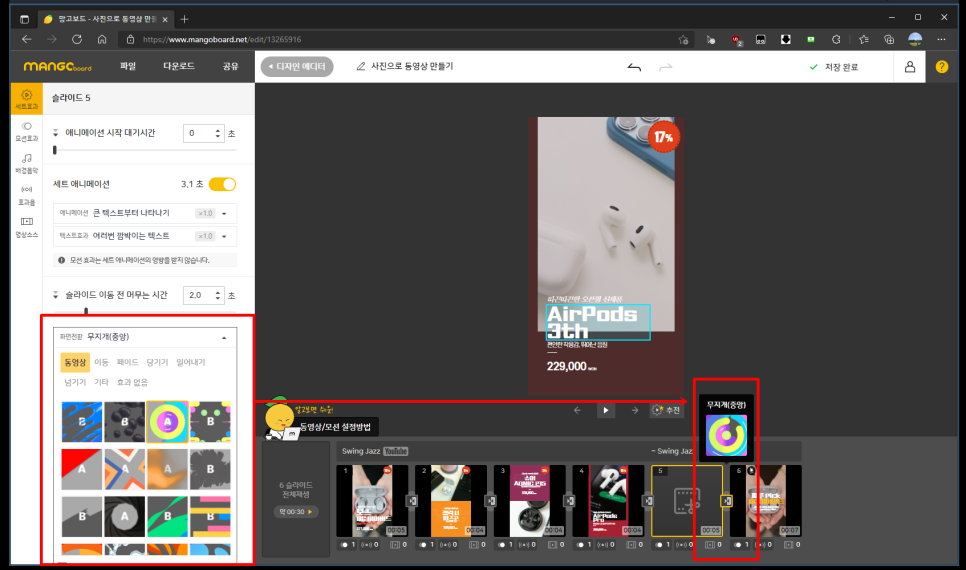Open the 애니메이션 큰 텍스트부터 나타나기 dropdown
The image size is (966, 570).
pos(145,213)
